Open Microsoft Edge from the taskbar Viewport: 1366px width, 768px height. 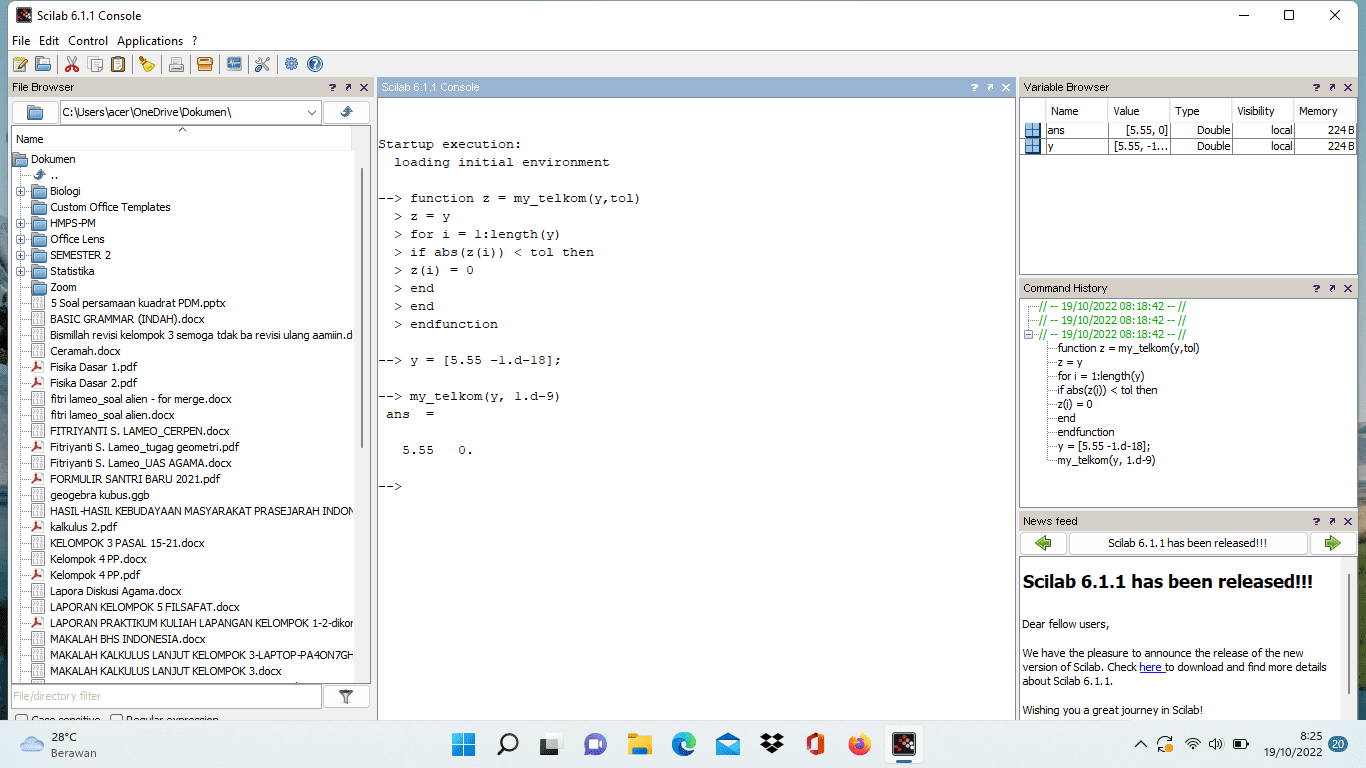[683, 744]
